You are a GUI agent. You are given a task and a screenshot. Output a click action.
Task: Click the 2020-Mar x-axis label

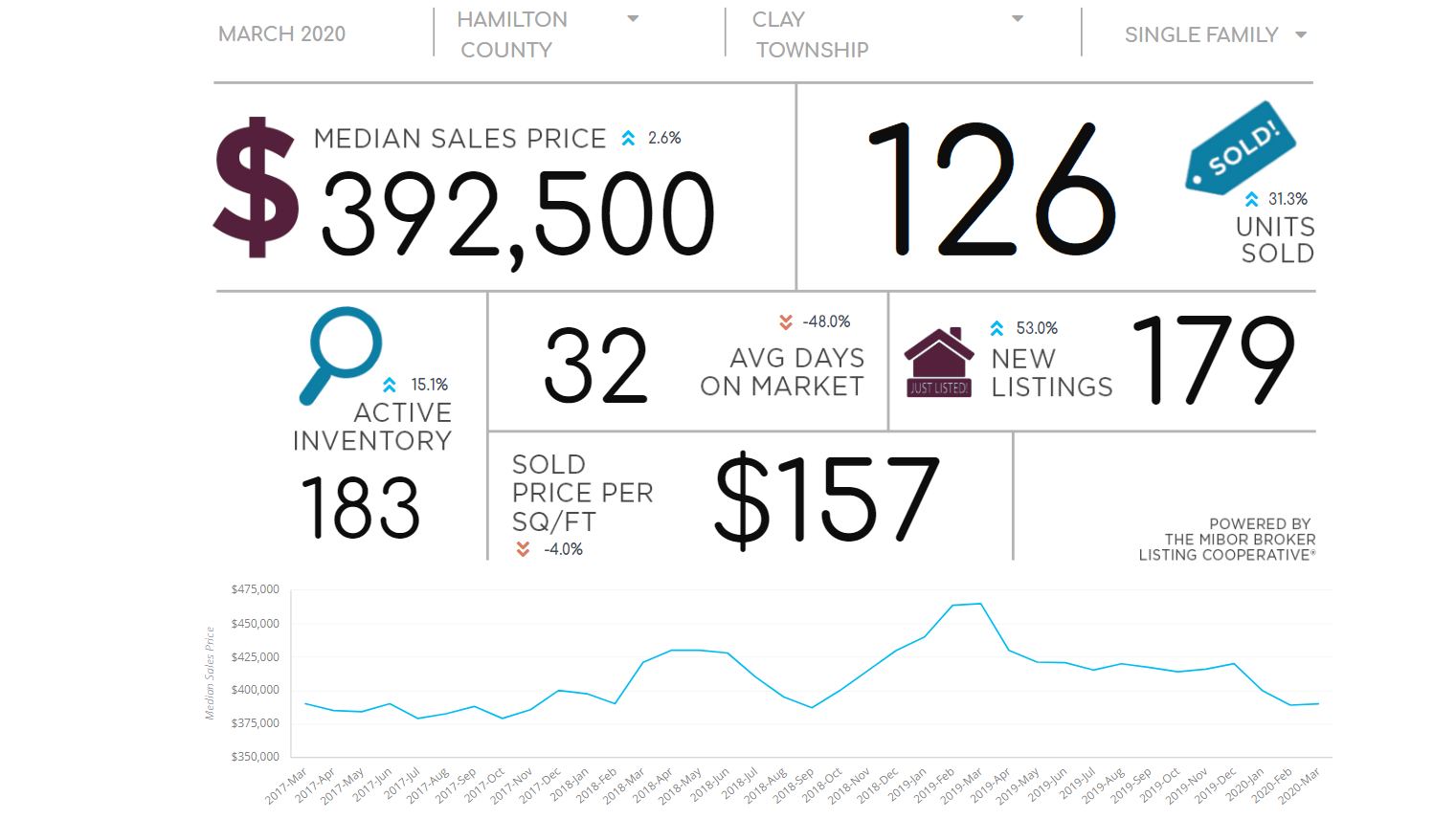pos(1299,785)
